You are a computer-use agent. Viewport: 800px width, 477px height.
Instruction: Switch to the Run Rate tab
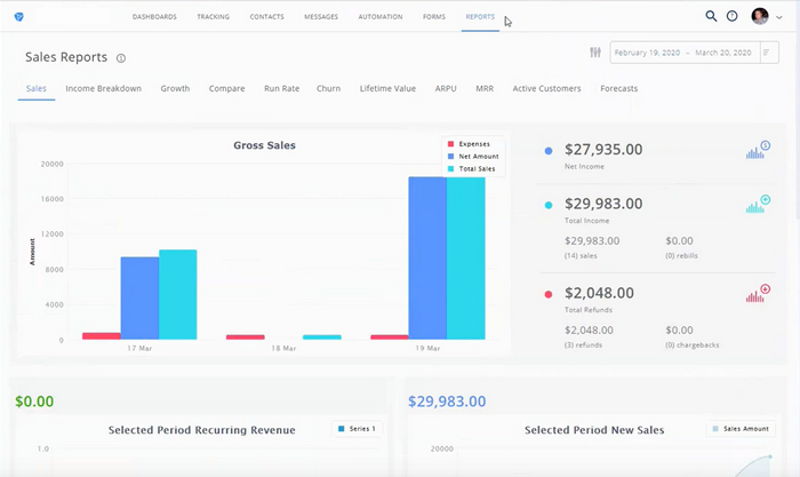tap(282, 88)
